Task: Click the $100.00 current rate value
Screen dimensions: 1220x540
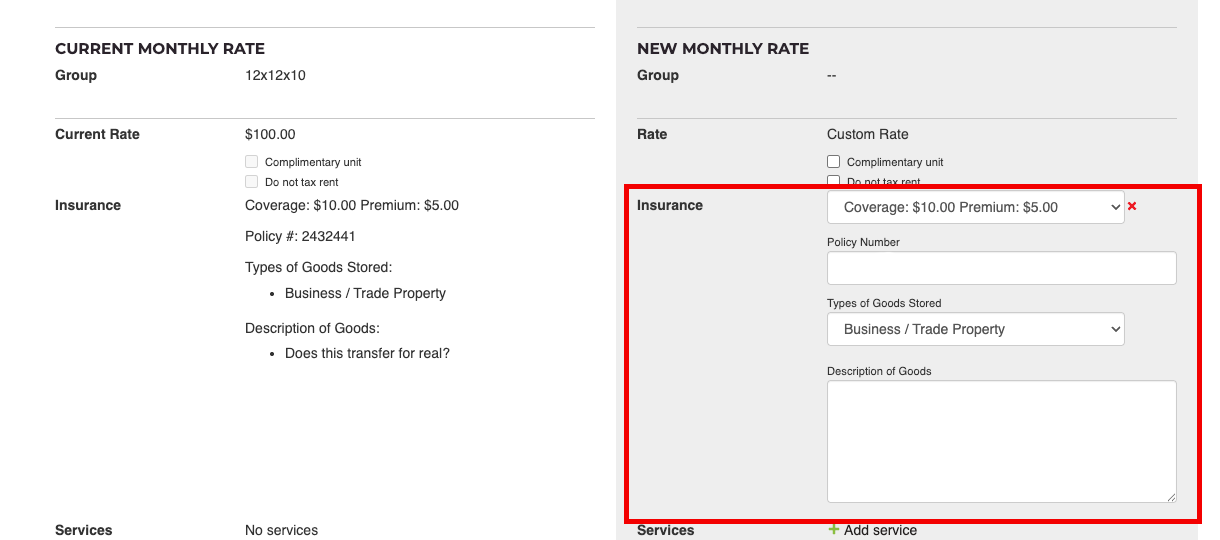Action: click(x=270, y=134)
